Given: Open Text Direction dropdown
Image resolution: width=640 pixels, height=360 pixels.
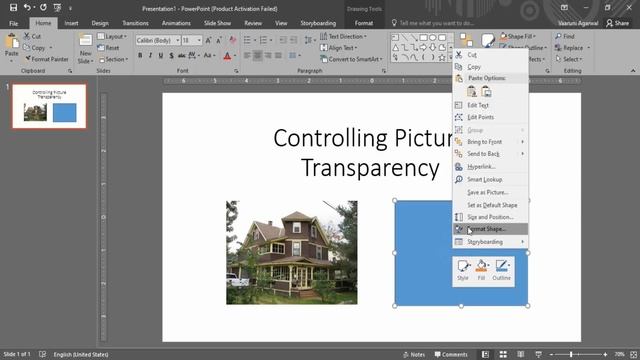Looking at the screenshot, I should (343, 36).
